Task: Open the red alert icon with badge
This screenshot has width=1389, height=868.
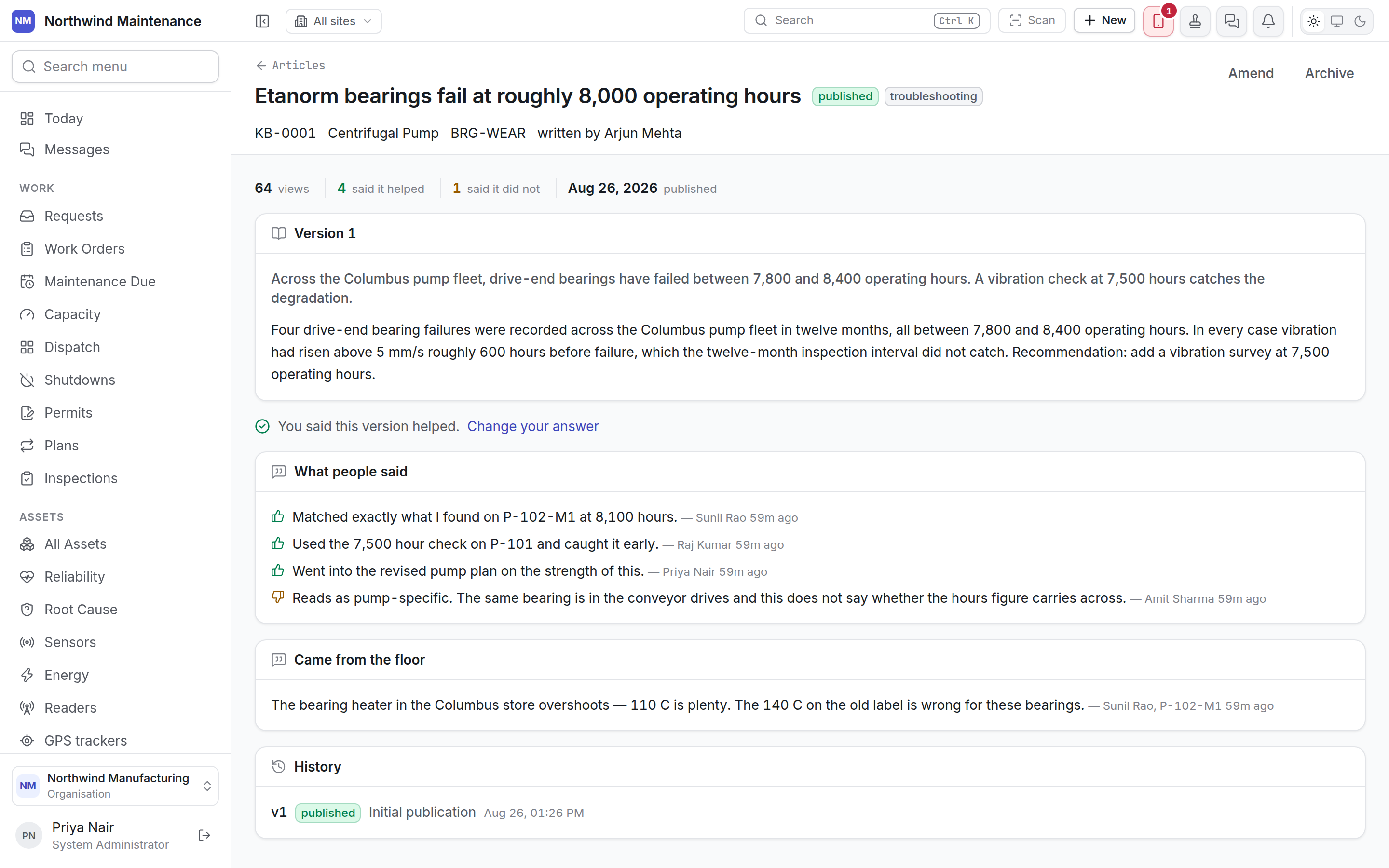Action: pyautogui.click(x=1158, y=21)
